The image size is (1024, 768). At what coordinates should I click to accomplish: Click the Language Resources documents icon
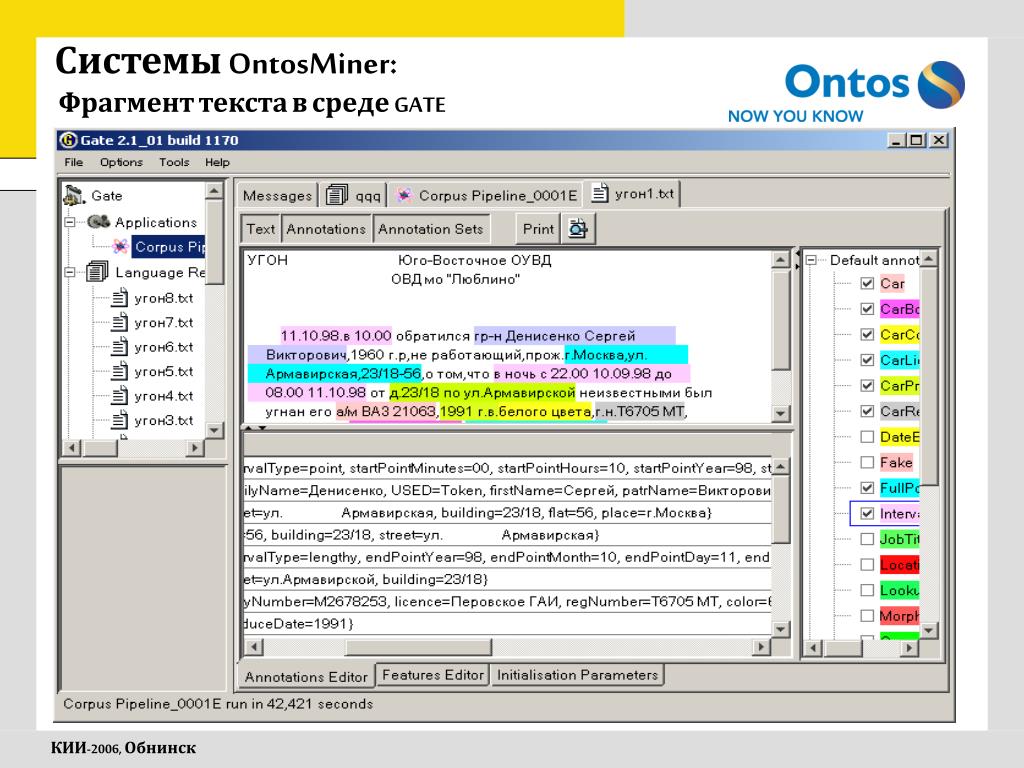pos(97,272)
